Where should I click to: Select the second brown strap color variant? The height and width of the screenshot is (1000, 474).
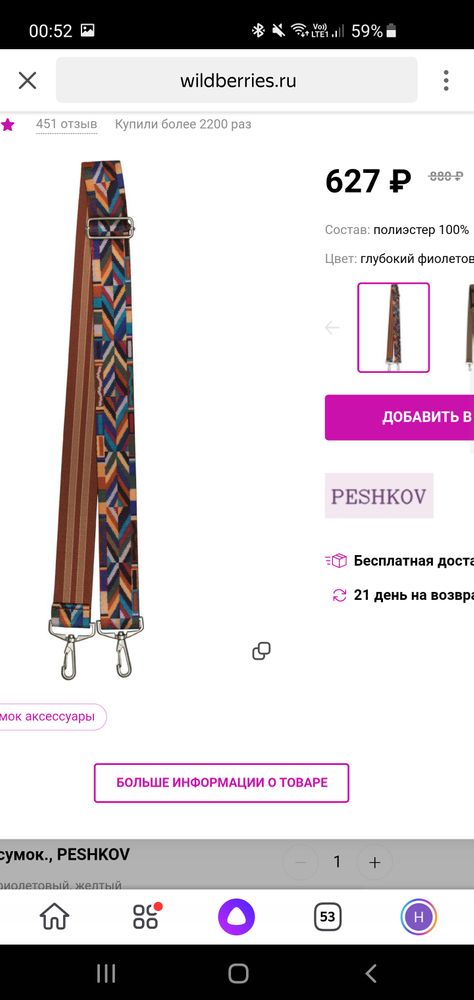tap(470, 328)
